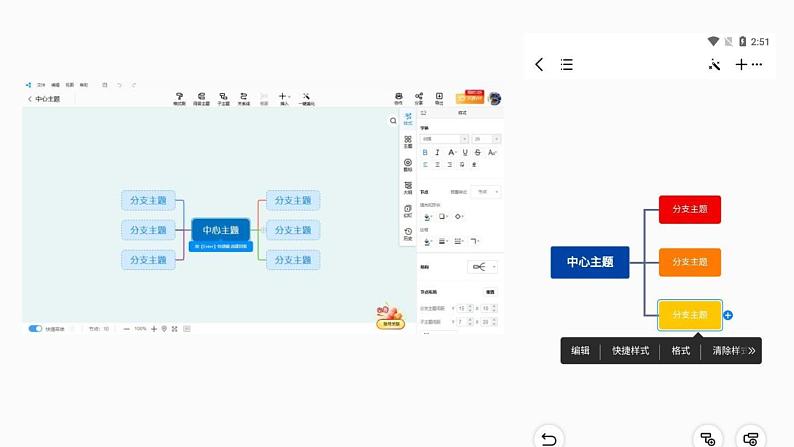Tap the undo button in mobile app
Image resolution: width=794 pixels, height=447 pixels.
(x=549, y=438)
